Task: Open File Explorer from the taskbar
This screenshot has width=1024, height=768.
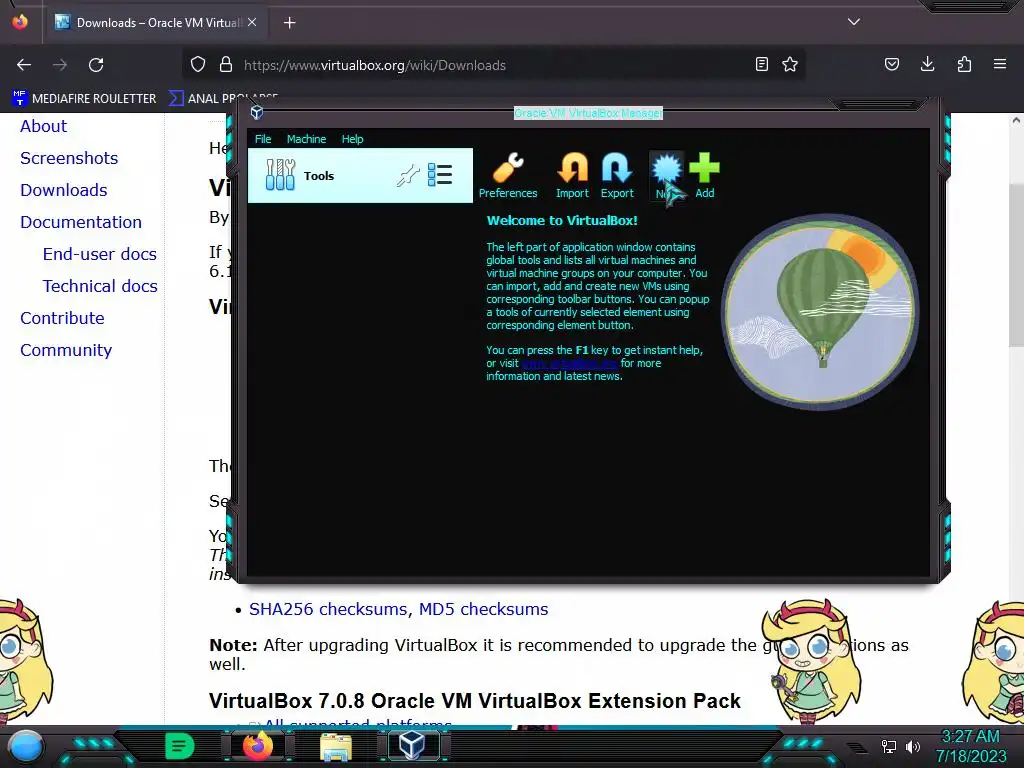Action: pyautogui.click(x=336, y=747)
